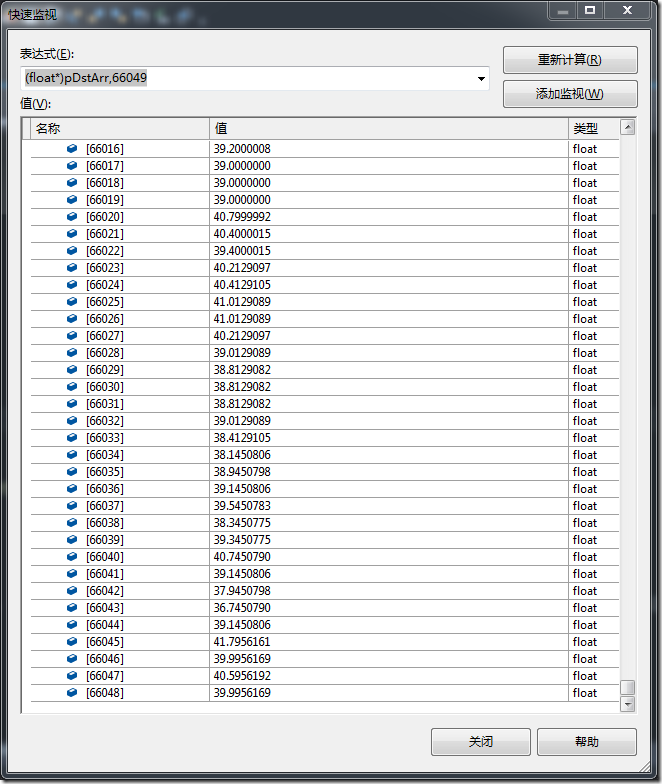Click the value 38.4129105
This screenshot has width=662, height=784.
[242, 438]
